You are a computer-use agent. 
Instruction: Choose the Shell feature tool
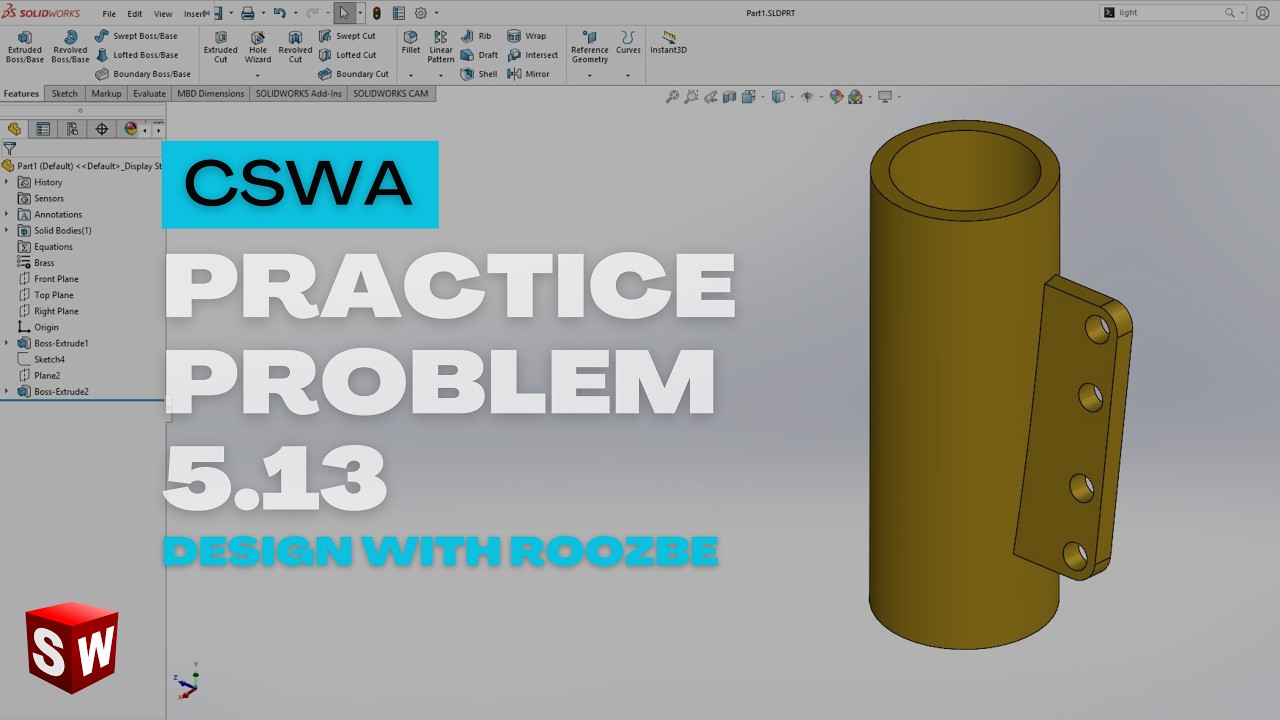[x=479, y=74]
